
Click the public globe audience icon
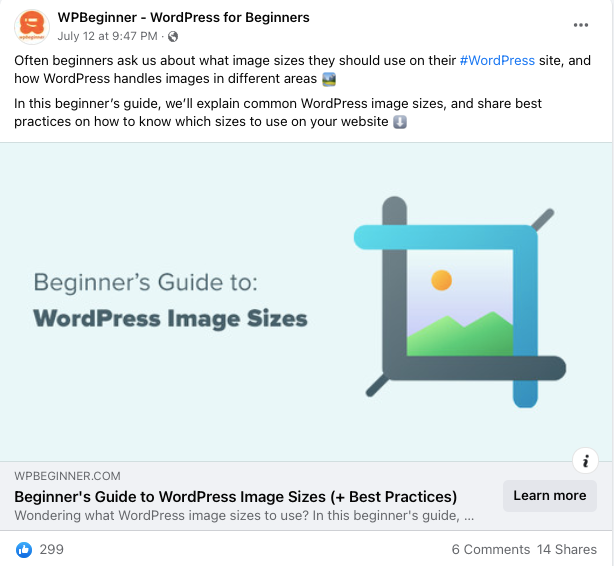tap(173, 36)
